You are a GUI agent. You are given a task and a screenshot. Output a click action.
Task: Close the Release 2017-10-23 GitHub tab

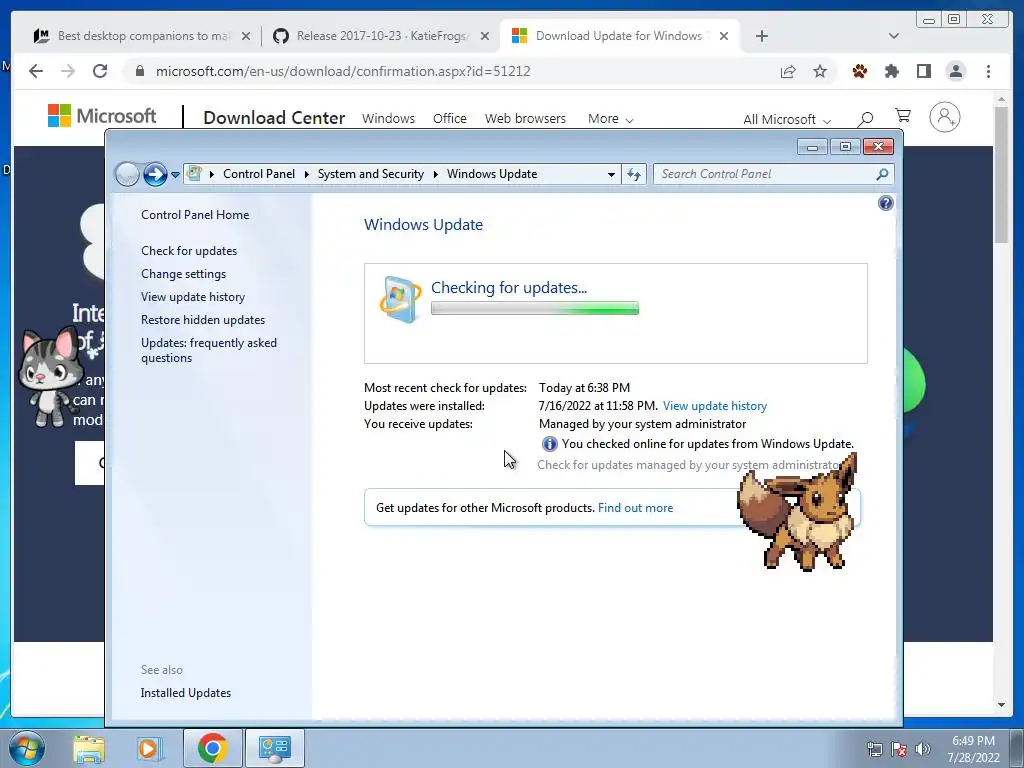tap(485, 37)
